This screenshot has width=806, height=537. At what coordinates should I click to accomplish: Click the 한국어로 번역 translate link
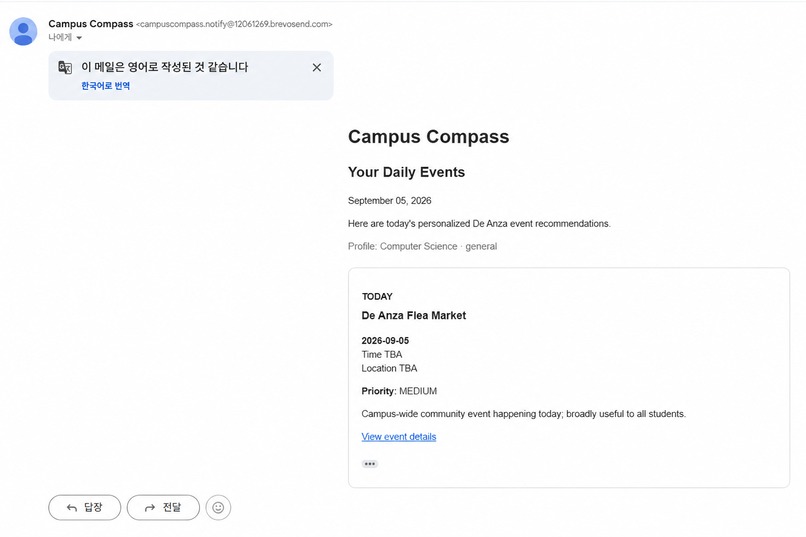click(105, 86)
